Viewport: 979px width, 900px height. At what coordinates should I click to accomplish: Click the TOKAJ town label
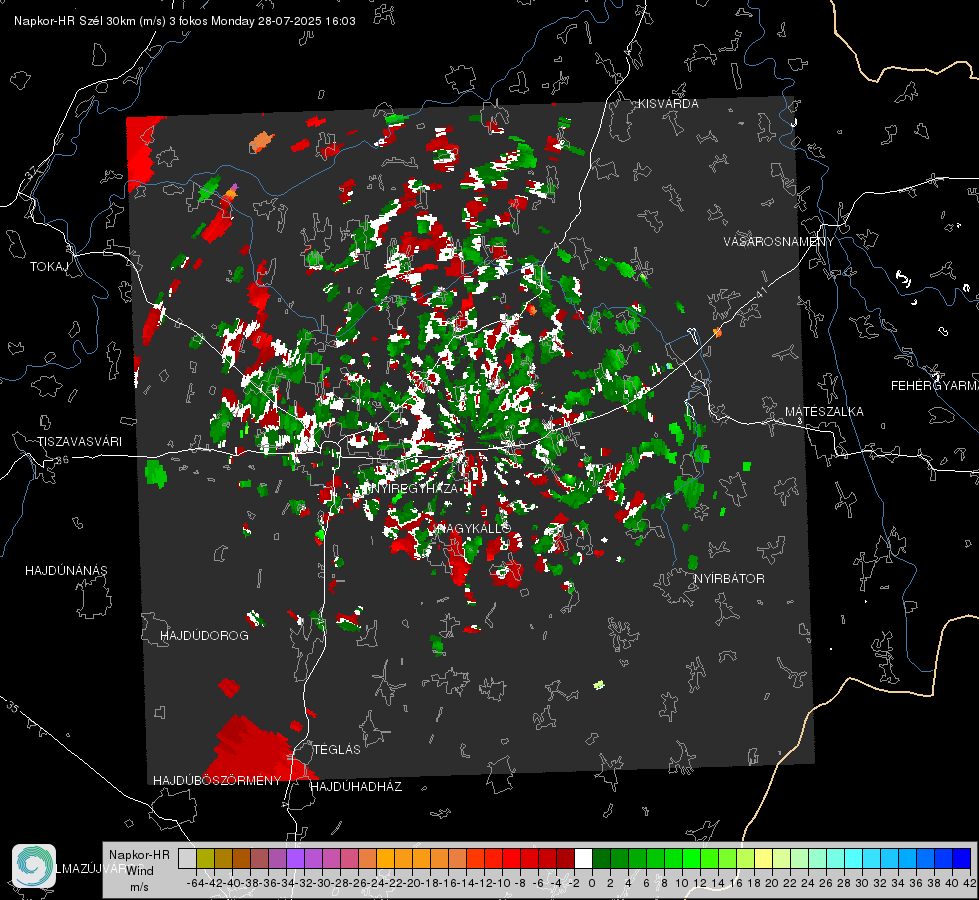tap(49, 267)
